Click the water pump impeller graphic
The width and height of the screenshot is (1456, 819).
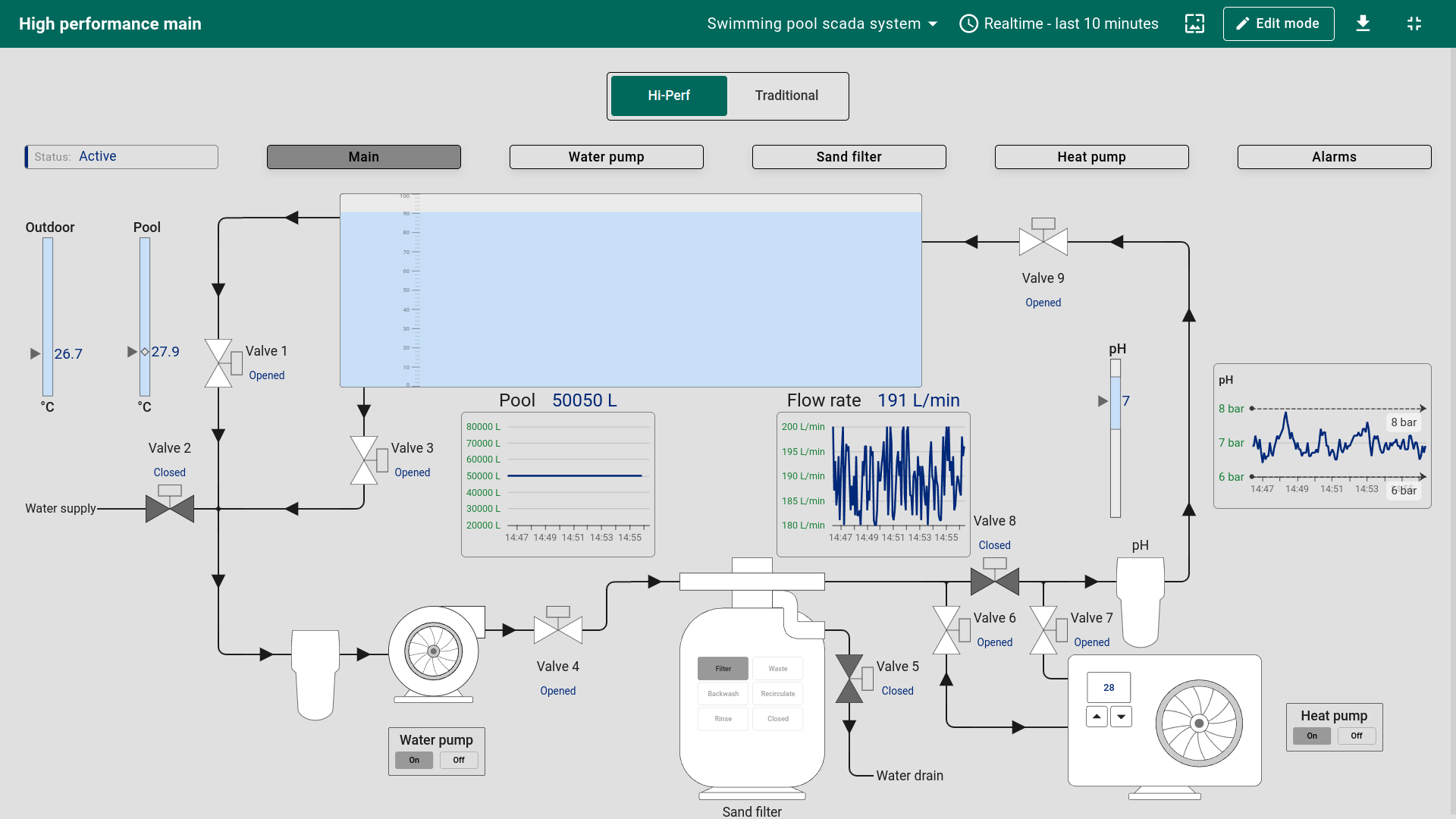[x=434, y=651]
